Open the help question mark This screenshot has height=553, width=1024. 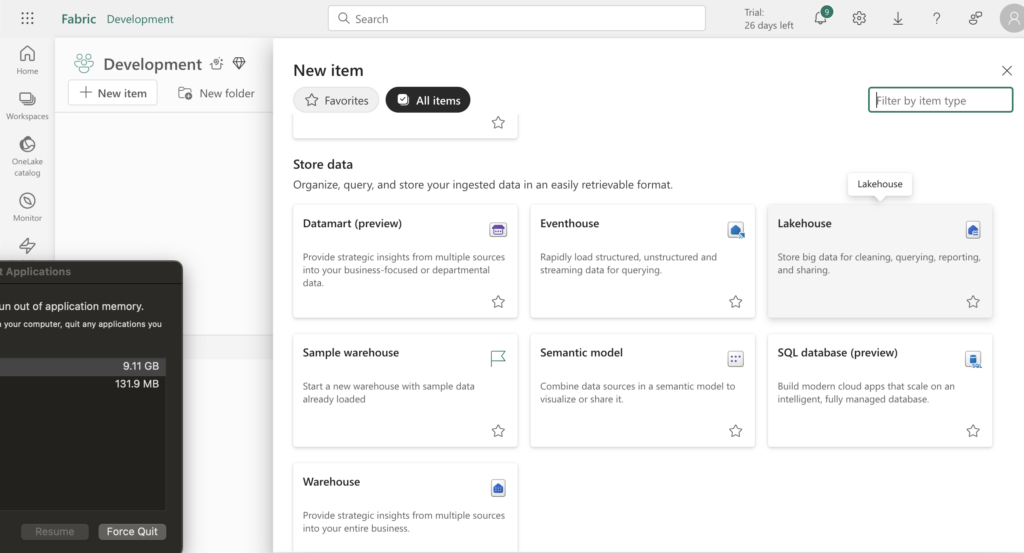tap(936, 18)
